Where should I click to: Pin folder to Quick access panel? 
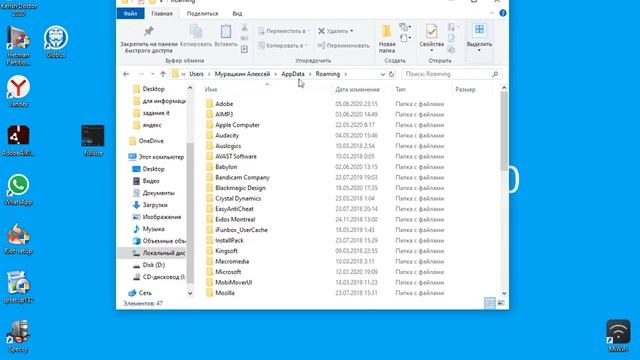tap(149, 39)
